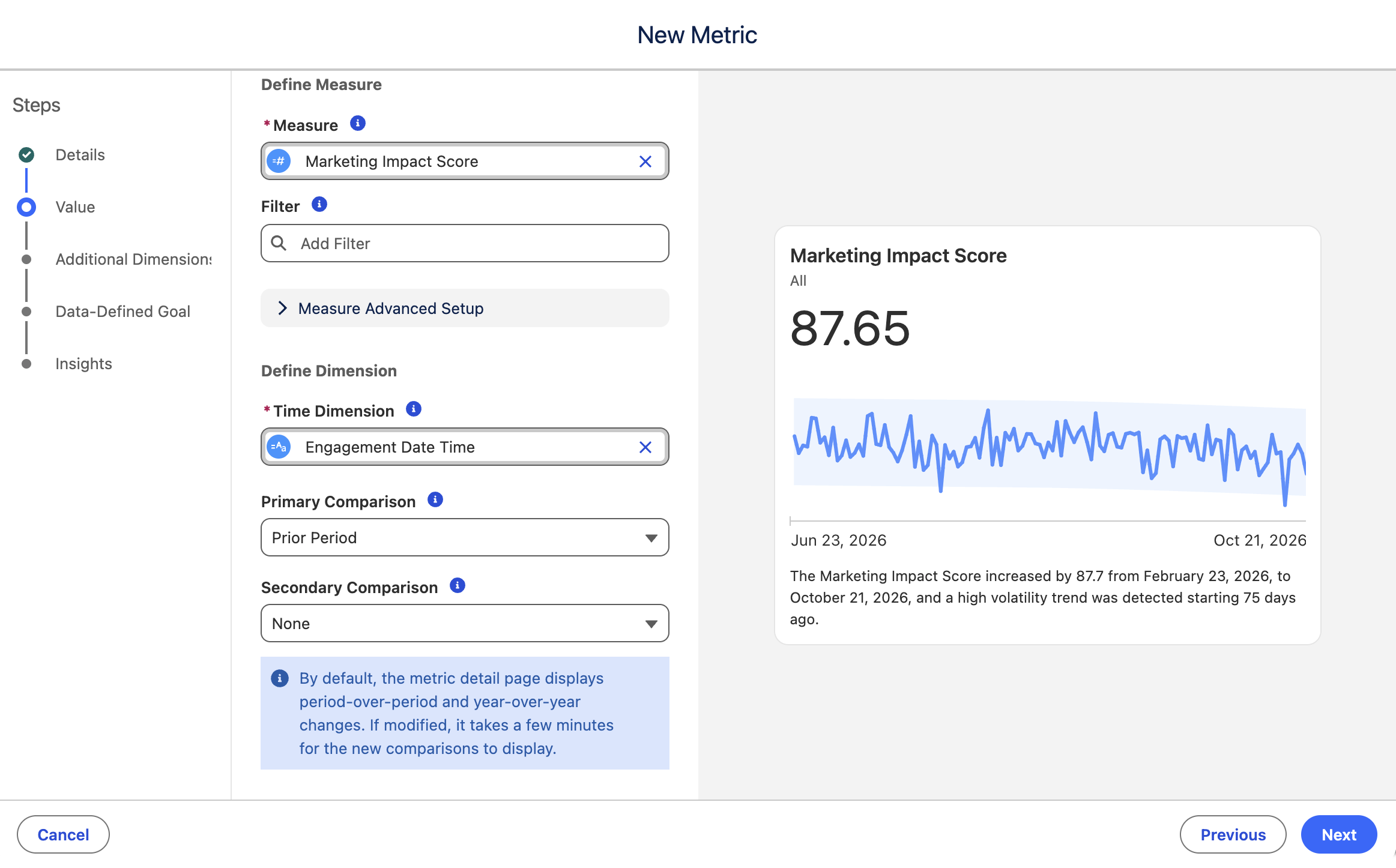Open the Secondary Comparison dropdown

465,624
